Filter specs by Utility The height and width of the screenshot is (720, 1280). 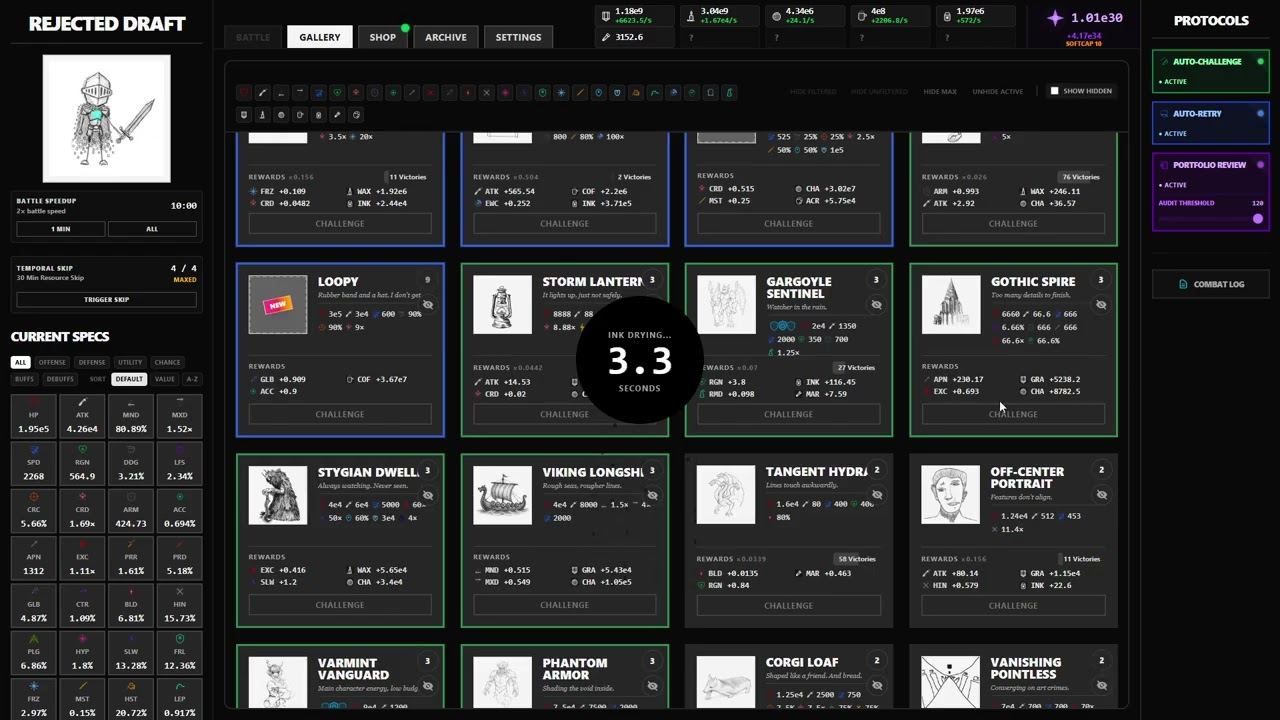(x=130, y=362)
